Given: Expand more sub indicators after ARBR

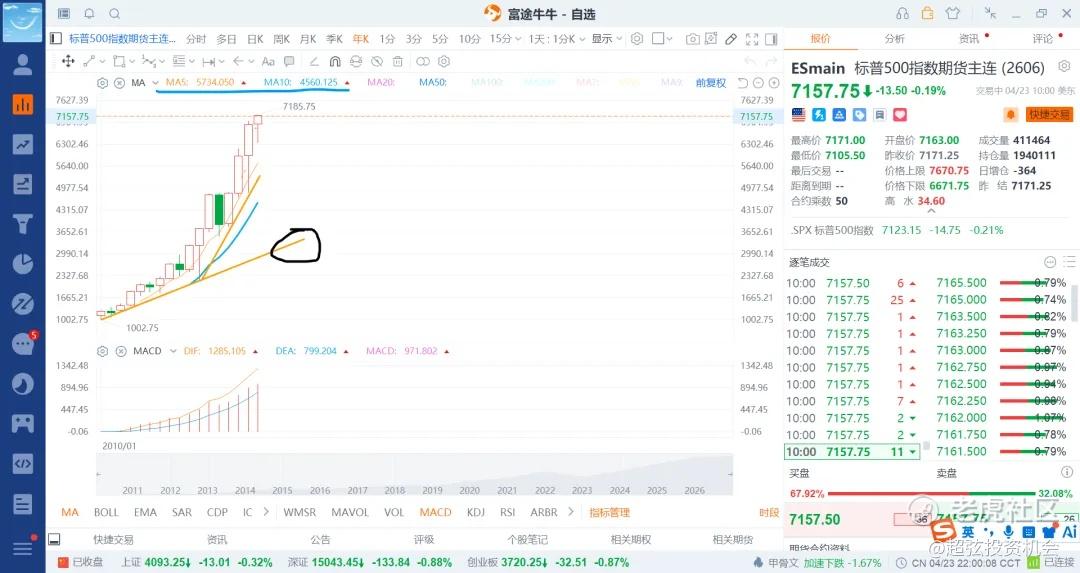Looking at the screenshot, I should click(x=571, y=512).
